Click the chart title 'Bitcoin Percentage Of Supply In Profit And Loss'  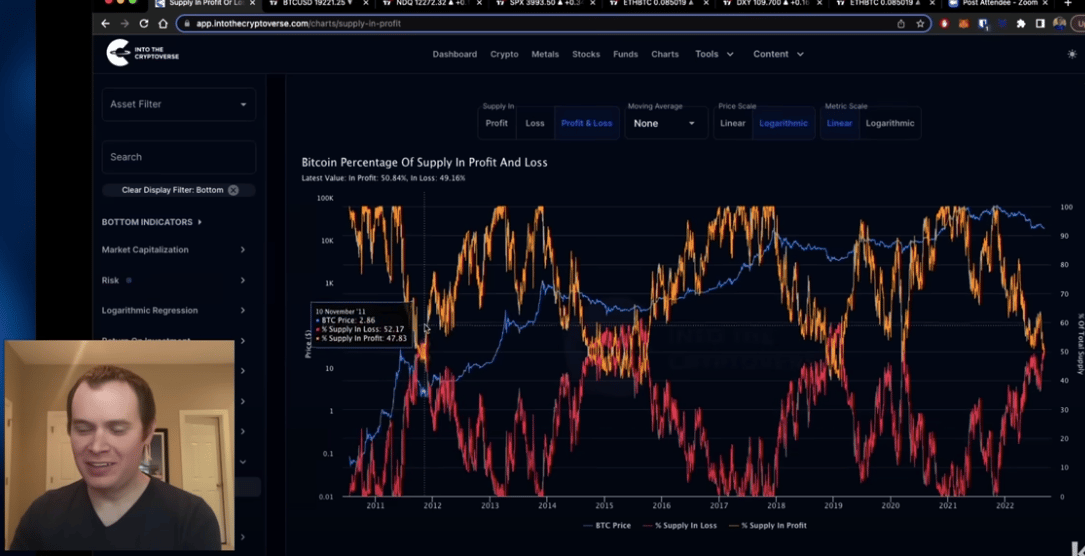(424, 163)
